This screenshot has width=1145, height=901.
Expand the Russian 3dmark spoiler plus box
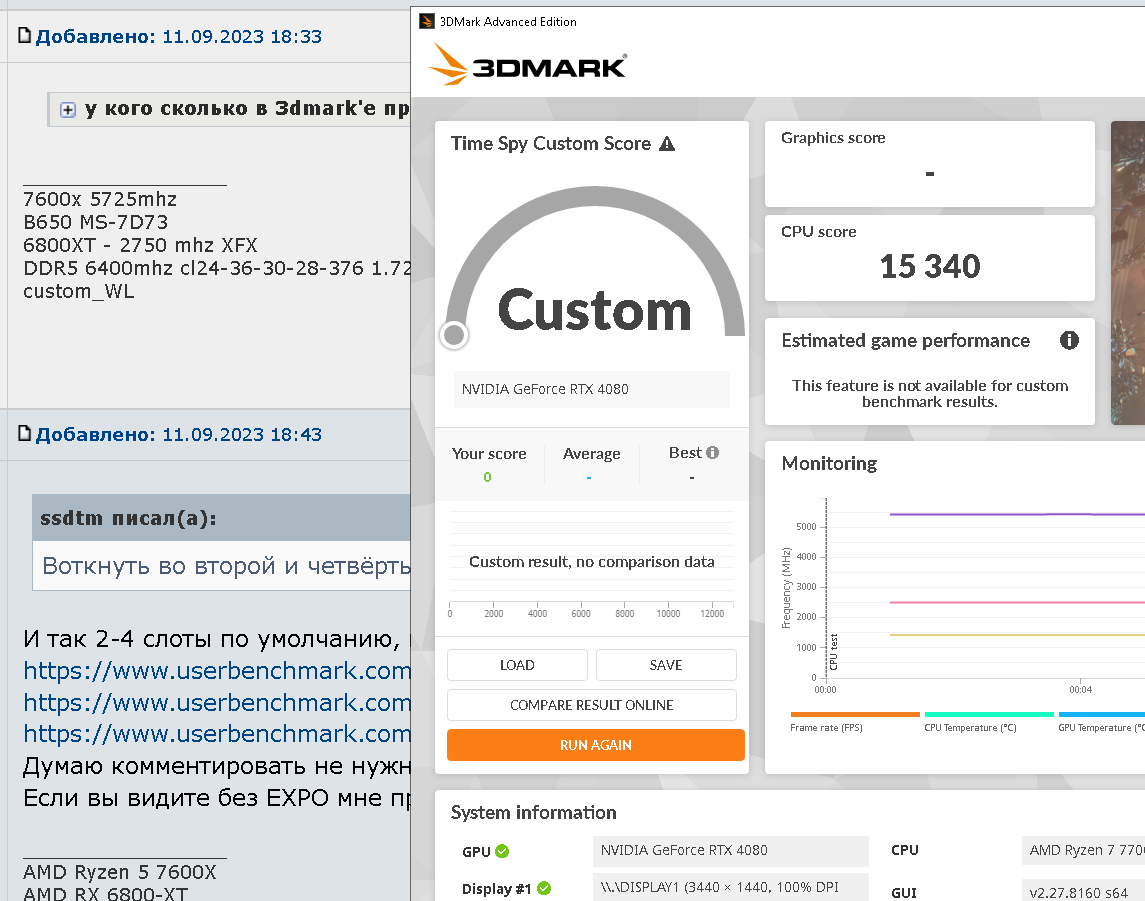coord(68,110)
